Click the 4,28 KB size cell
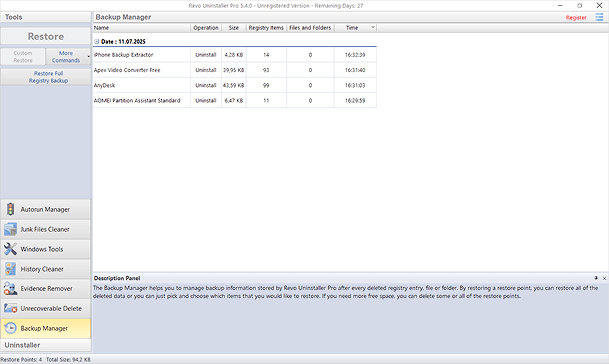609x364 pixels. pyautogui.click(x=234, y=55)
